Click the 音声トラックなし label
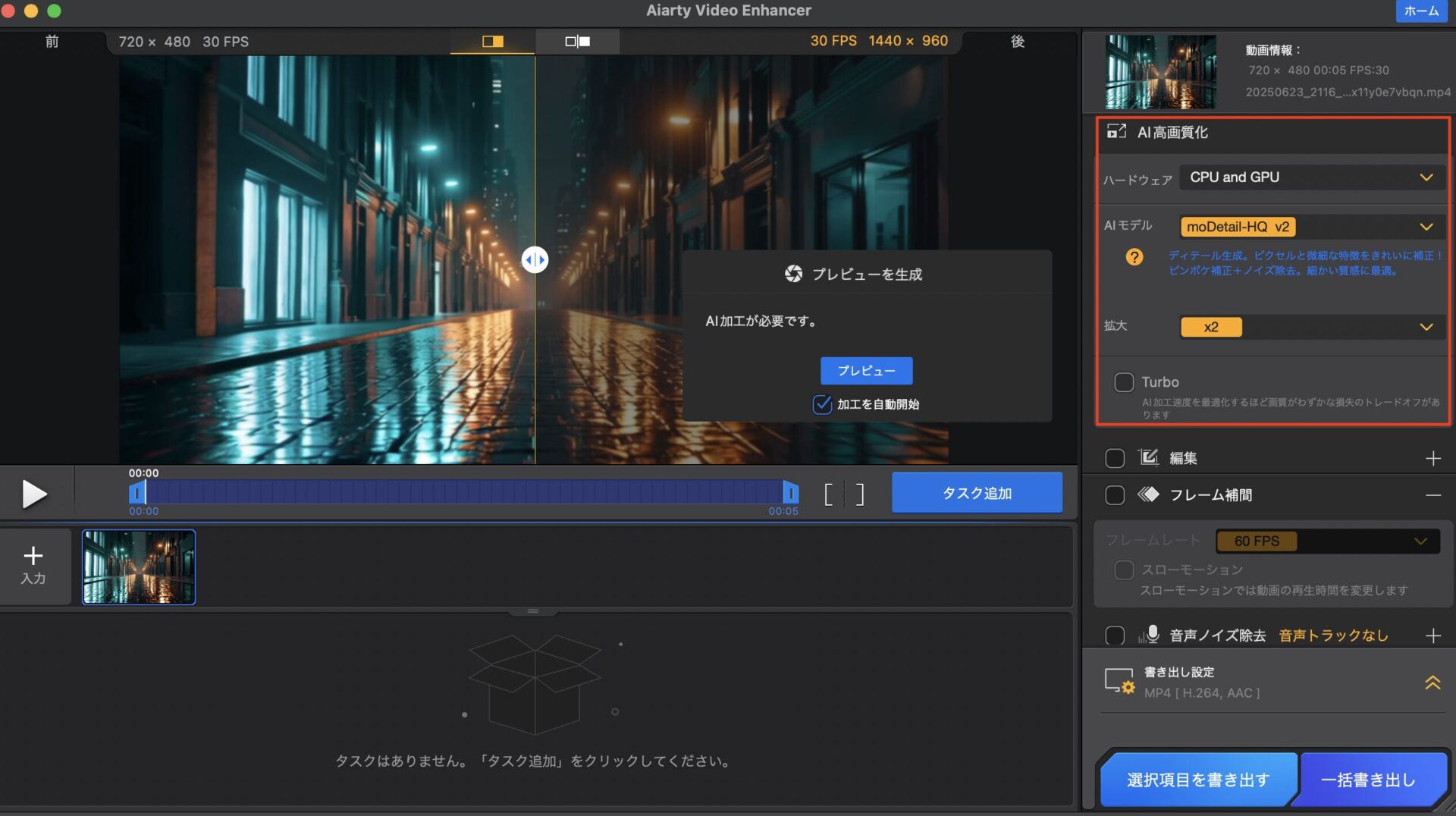The width and height of the screenshot is (1456, 816). (1333, 636)
